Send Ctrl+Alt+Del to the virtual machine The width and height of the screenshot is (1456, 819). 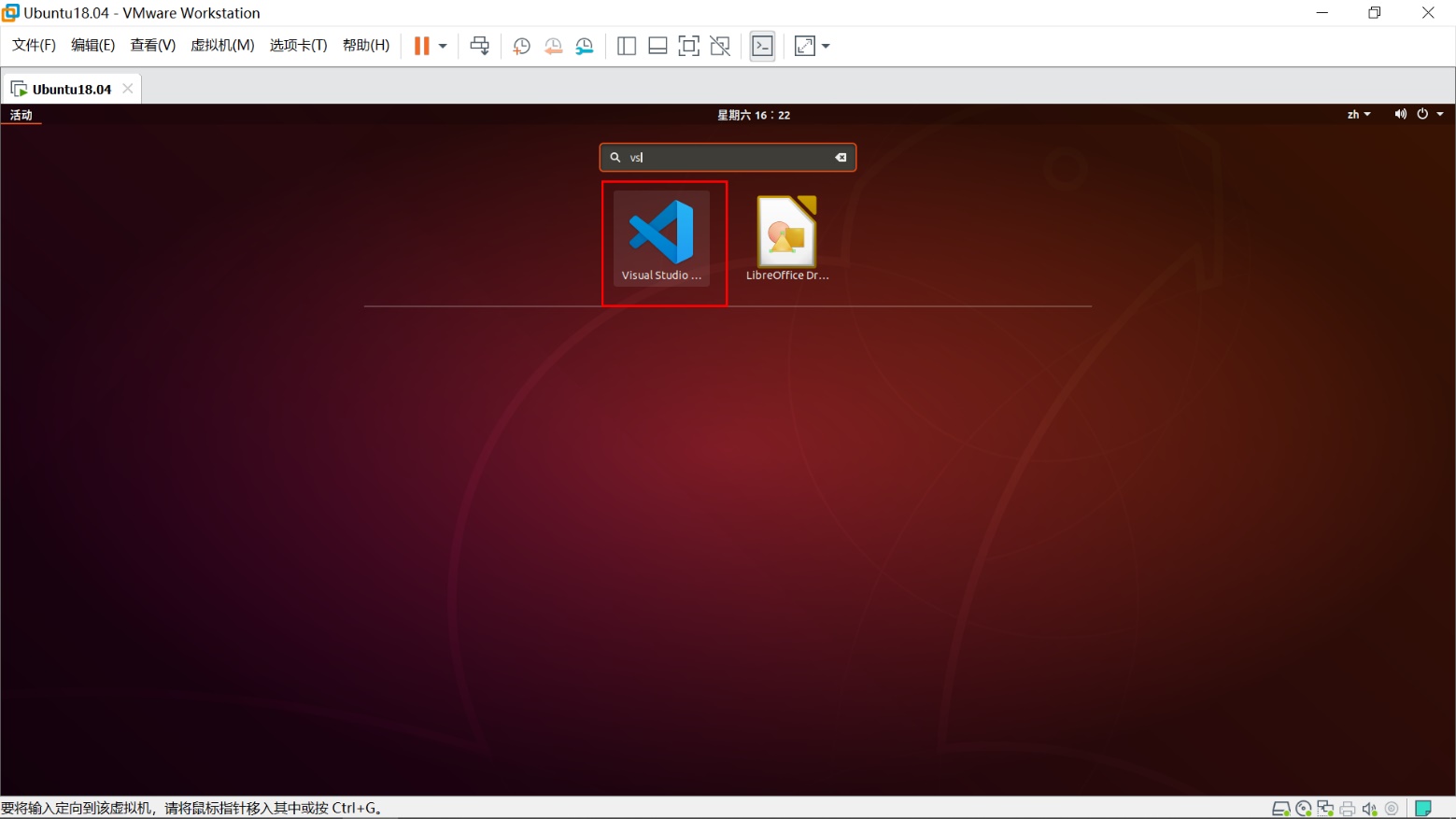480,46
